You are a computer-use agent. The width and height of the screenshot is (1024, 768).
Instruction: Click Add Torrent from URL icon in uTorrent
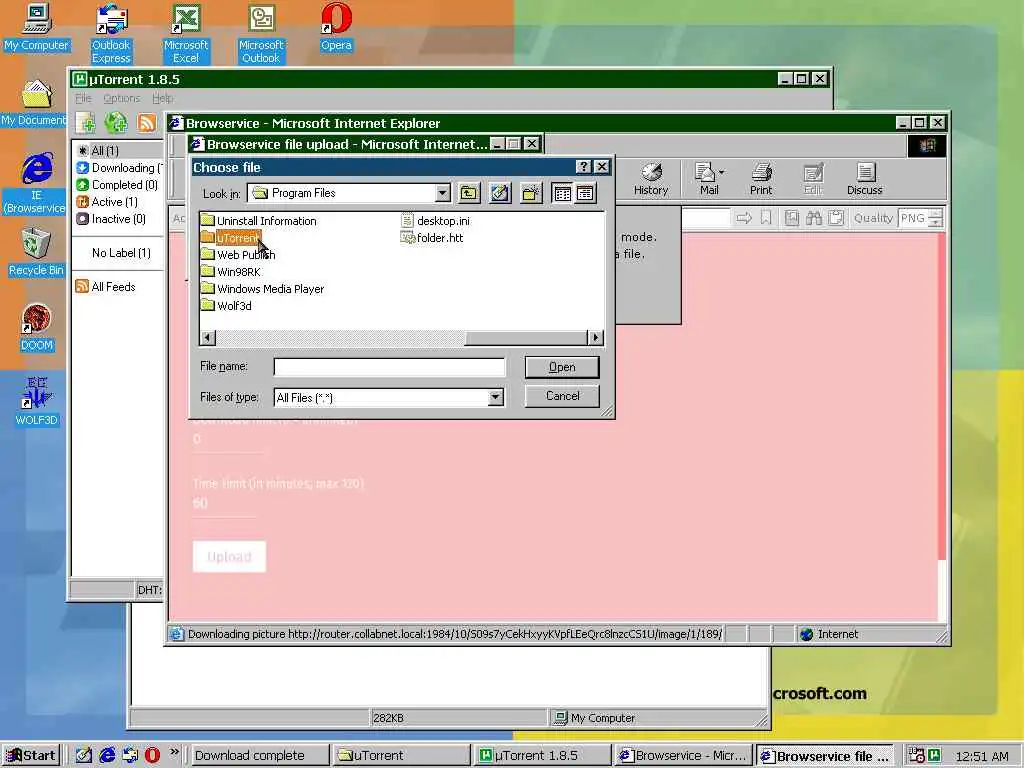coord(116,122)
